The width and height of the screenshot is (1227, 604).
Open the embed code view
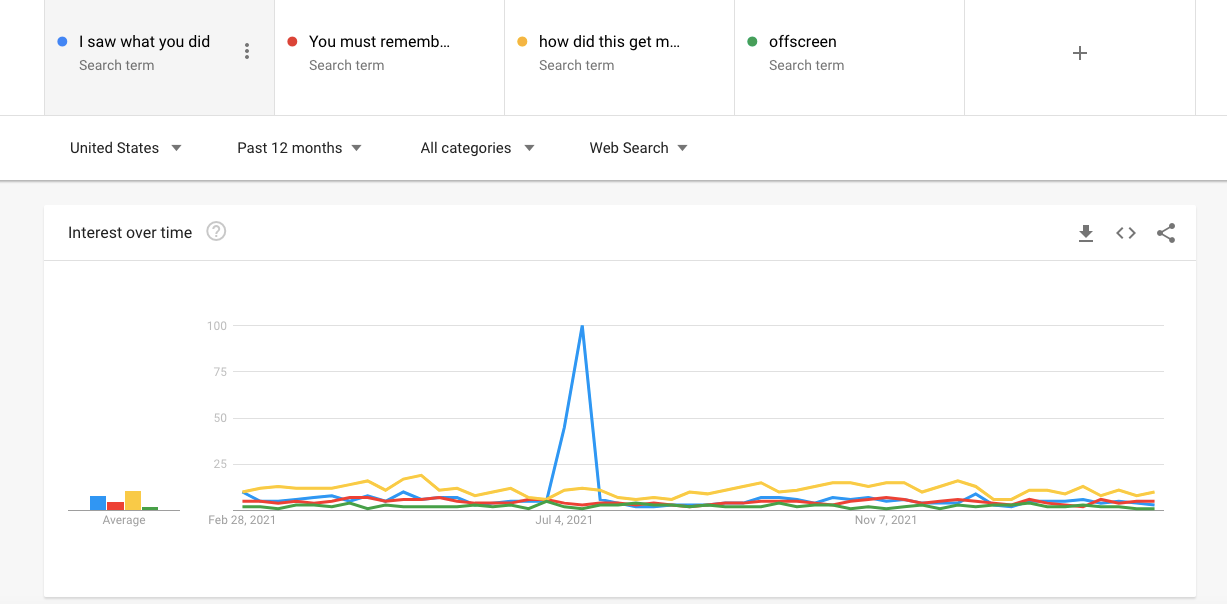tap(1126, 232)
